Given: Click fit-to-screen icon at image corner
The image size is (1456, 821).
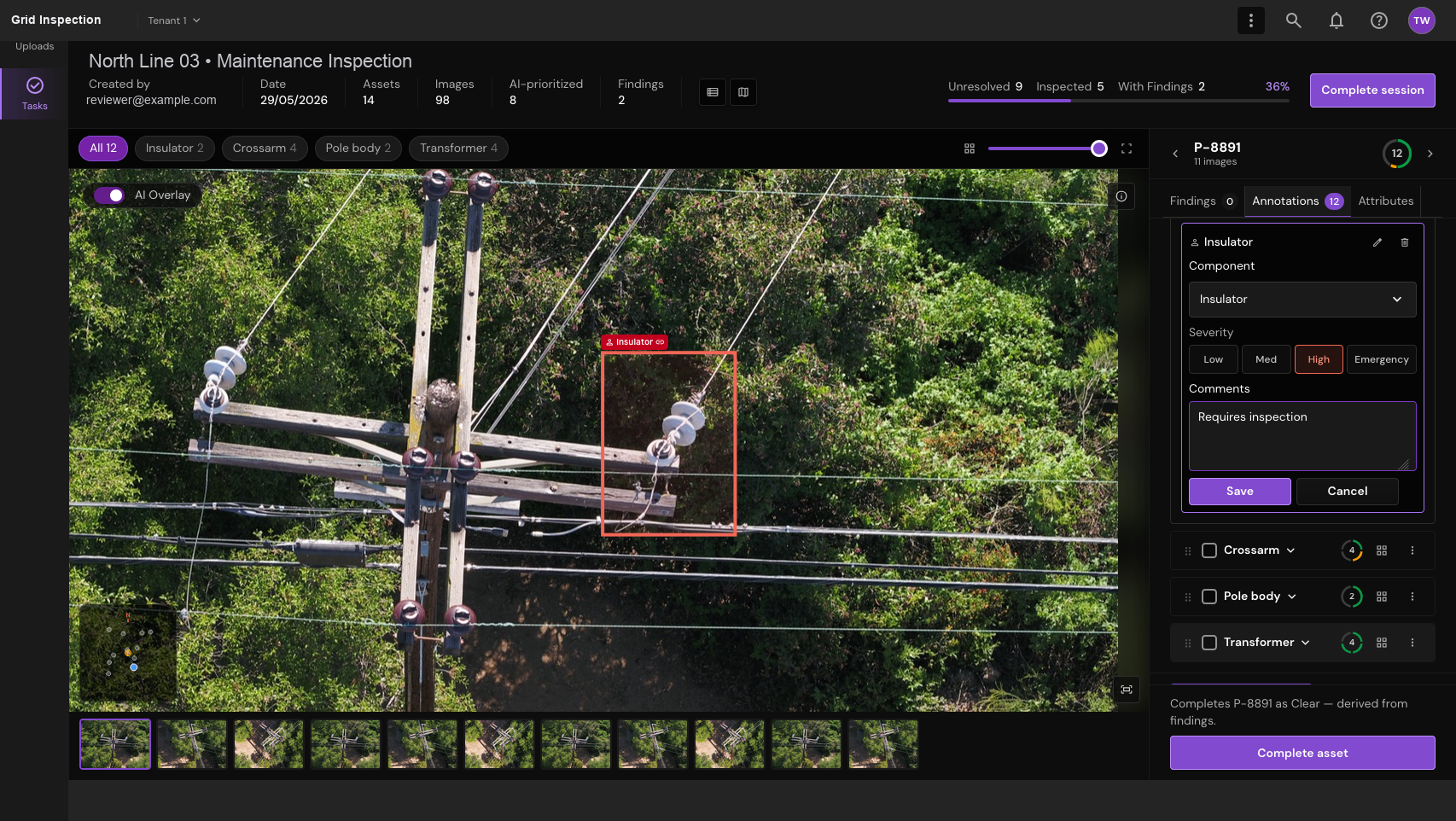Looking at the screenshot, I should pyautogui.click(x=1127, y=690).
